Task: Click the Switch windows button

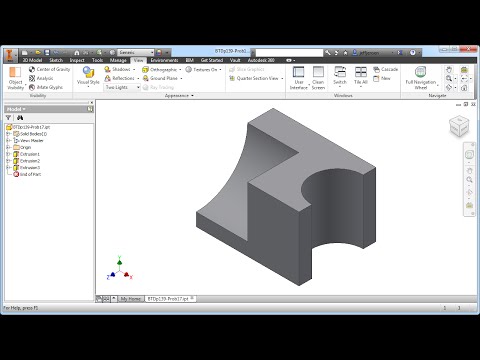Action: click(x=340, y=77)
